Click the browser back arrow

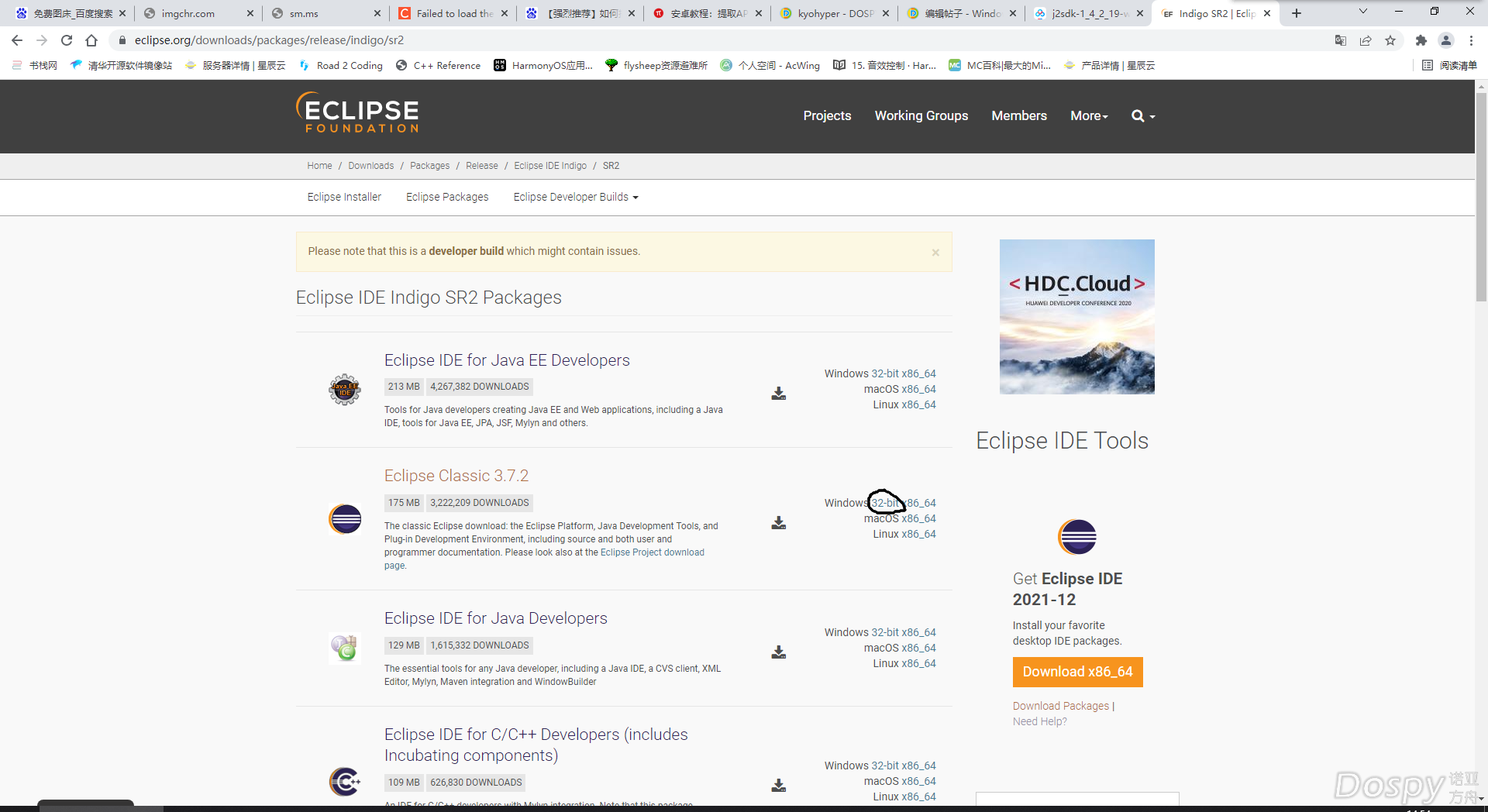coord(17,40)
